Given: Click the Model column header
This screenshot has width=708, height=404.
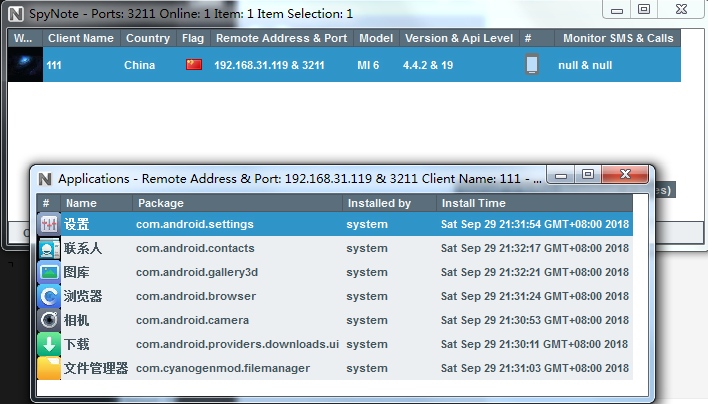Looking at the screenshot, I should [x=376, y=38].
